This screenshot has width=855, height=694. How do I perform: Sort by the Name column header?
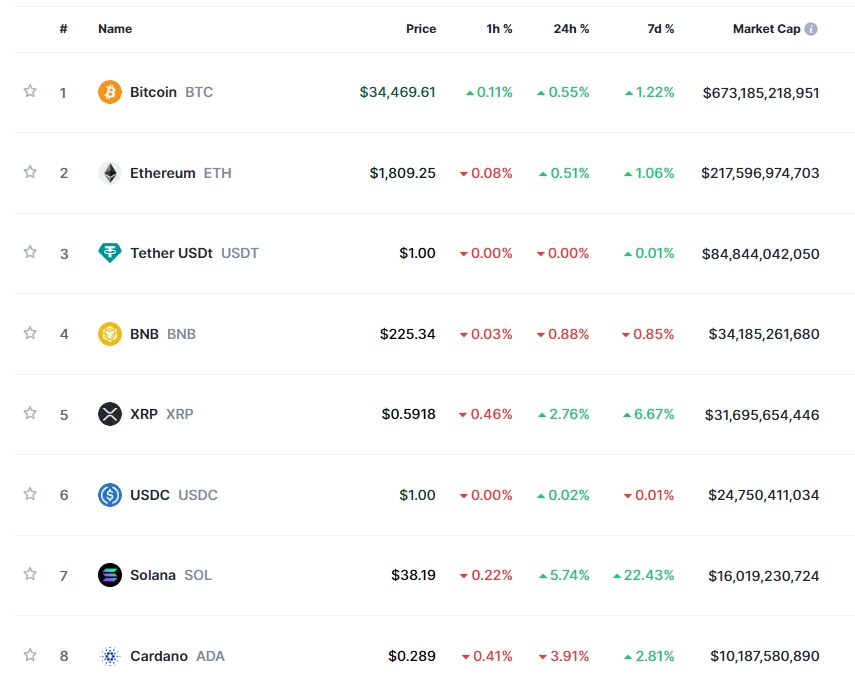[115, 29]
